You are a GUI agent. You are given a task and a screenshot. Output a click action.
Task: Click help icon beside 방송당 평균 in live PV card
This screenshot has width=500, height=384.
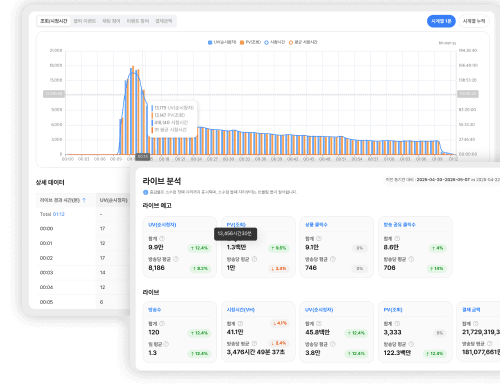(x=411, y=344)
